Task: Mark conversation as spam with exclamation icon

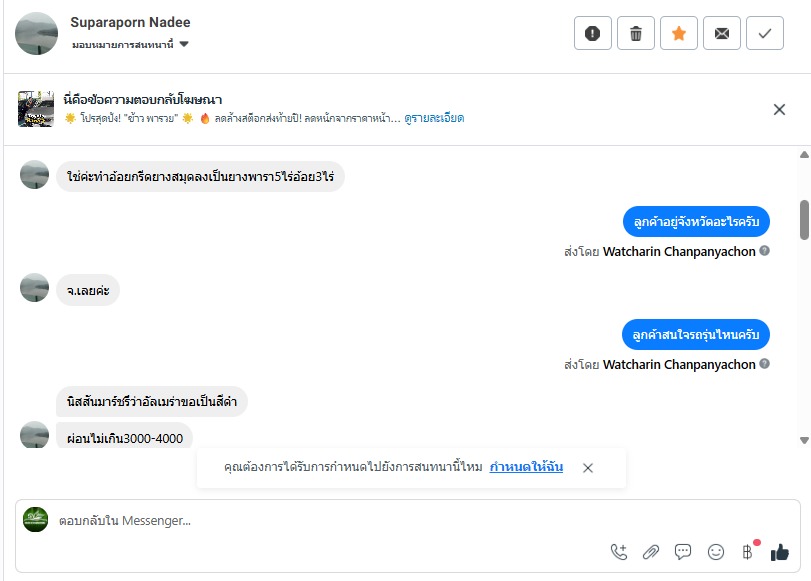Action: pyautogui.click(x=593, y=33)
